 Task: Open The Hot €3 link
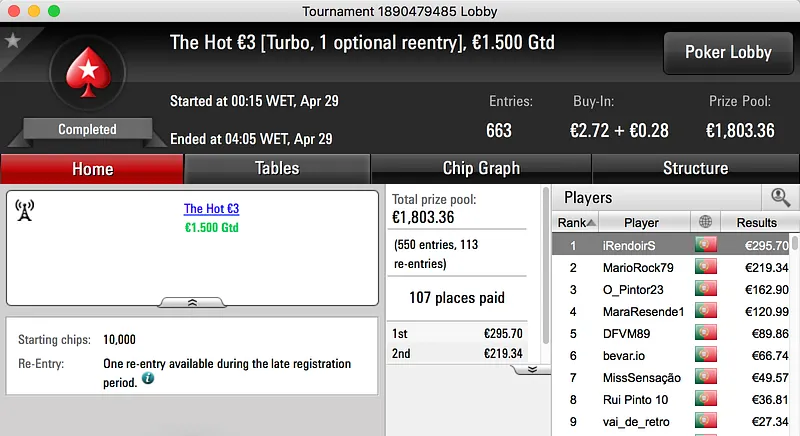click(x=211, y=209)
